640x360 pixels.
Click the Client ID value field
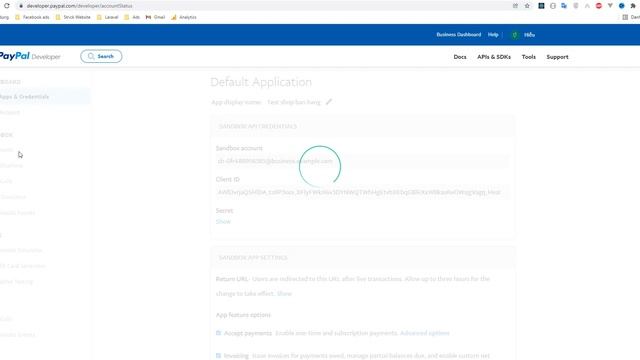point(362,192)
